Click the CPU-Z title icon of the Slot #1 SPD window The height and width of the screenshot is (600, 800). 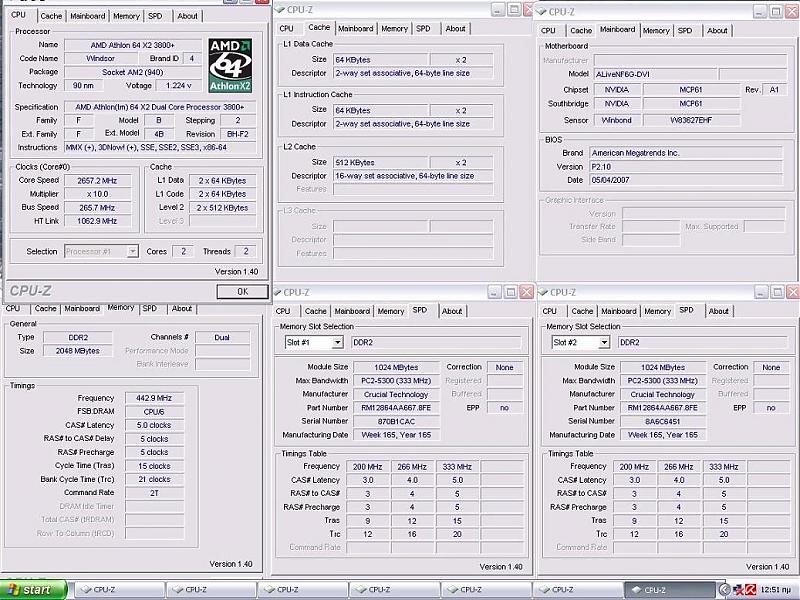pos(277,292)
